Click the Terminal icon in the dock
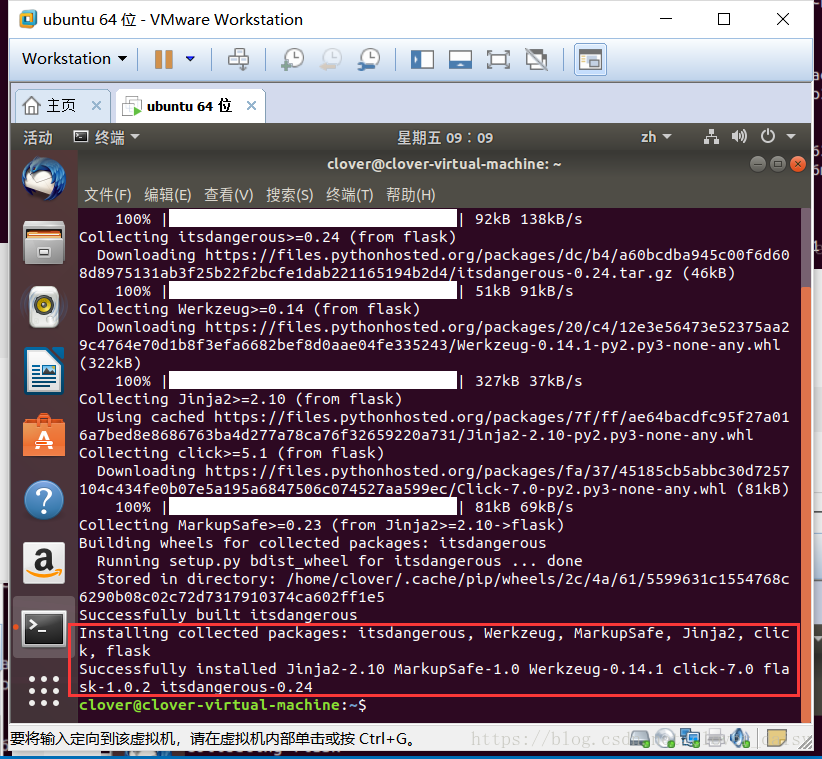The image size is (822, 759). tap(44, 627)
